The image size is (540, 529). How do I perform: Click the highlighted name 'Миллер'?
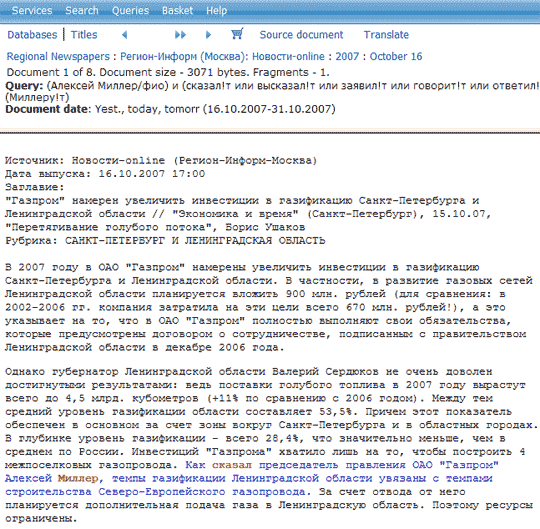[78, 479]
